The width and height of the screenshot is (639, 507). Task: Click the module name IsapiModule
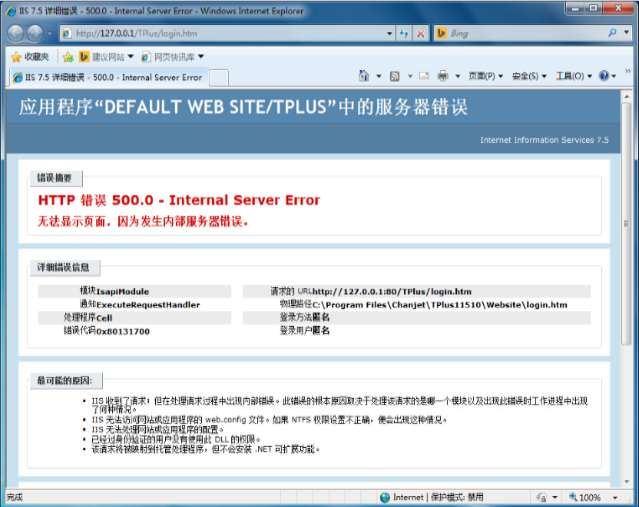[123, 291]
